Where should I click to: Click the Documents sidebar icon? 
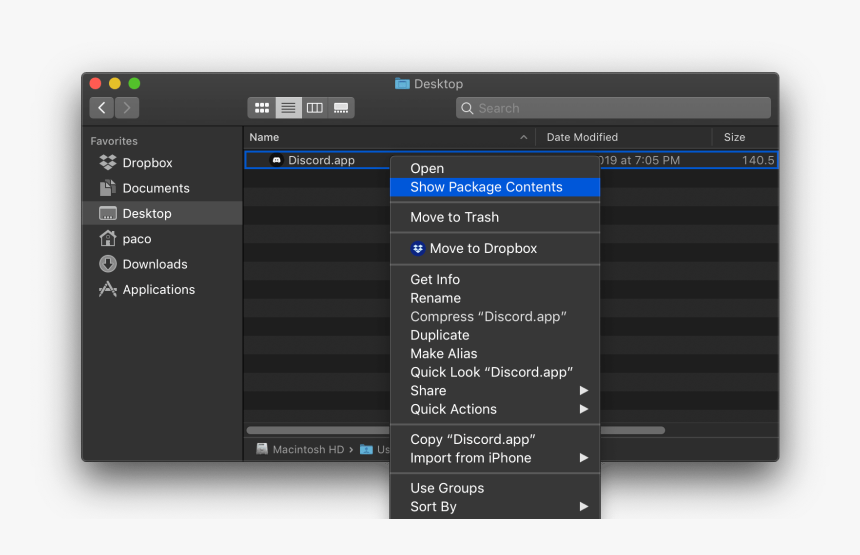[x=108, y=188]
